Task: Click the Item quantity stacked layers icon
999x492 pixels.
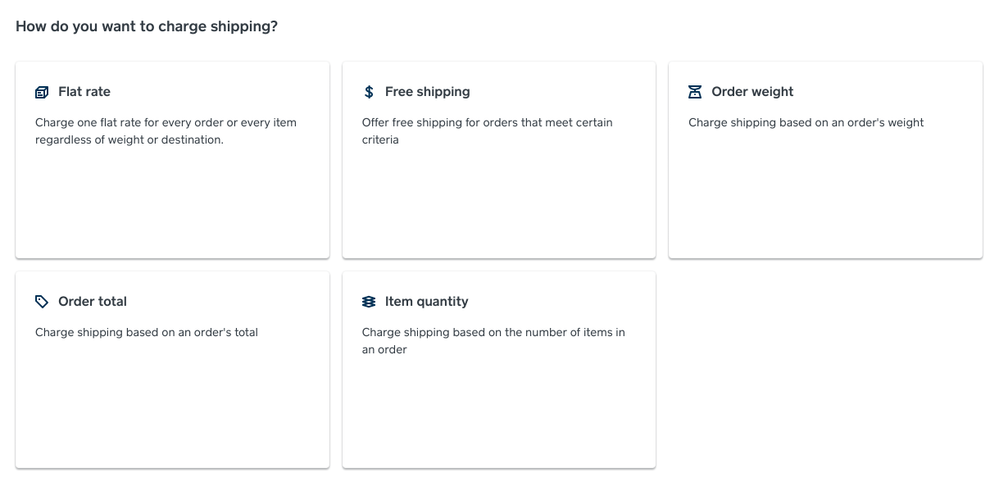Action: coord(369,302)
